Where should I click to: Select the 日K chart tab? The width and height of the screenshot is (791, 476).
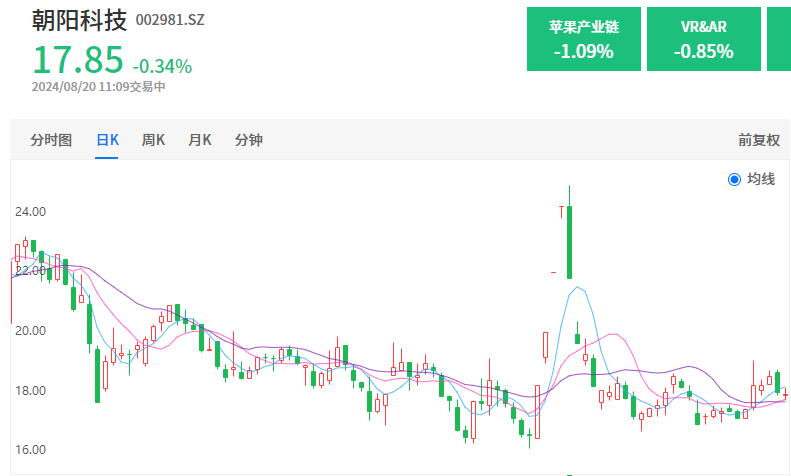click(107, 140)
